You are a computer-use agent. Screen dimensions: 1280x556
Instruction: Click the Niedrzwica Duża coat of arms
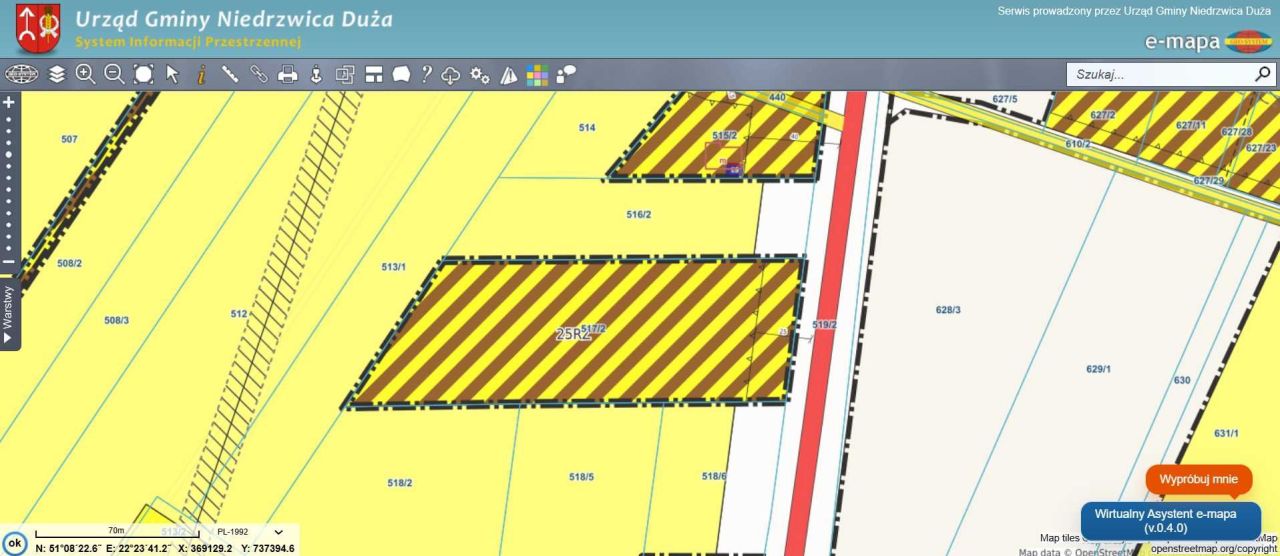pyautogui.click(x=38, y=29)
